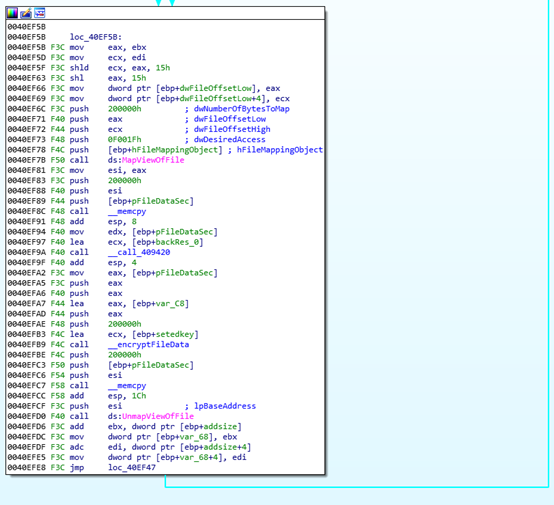The width and height of the screenshot is (554, 505).
Task: Click the edit node comment pencil icon
Action: (26, 13)
